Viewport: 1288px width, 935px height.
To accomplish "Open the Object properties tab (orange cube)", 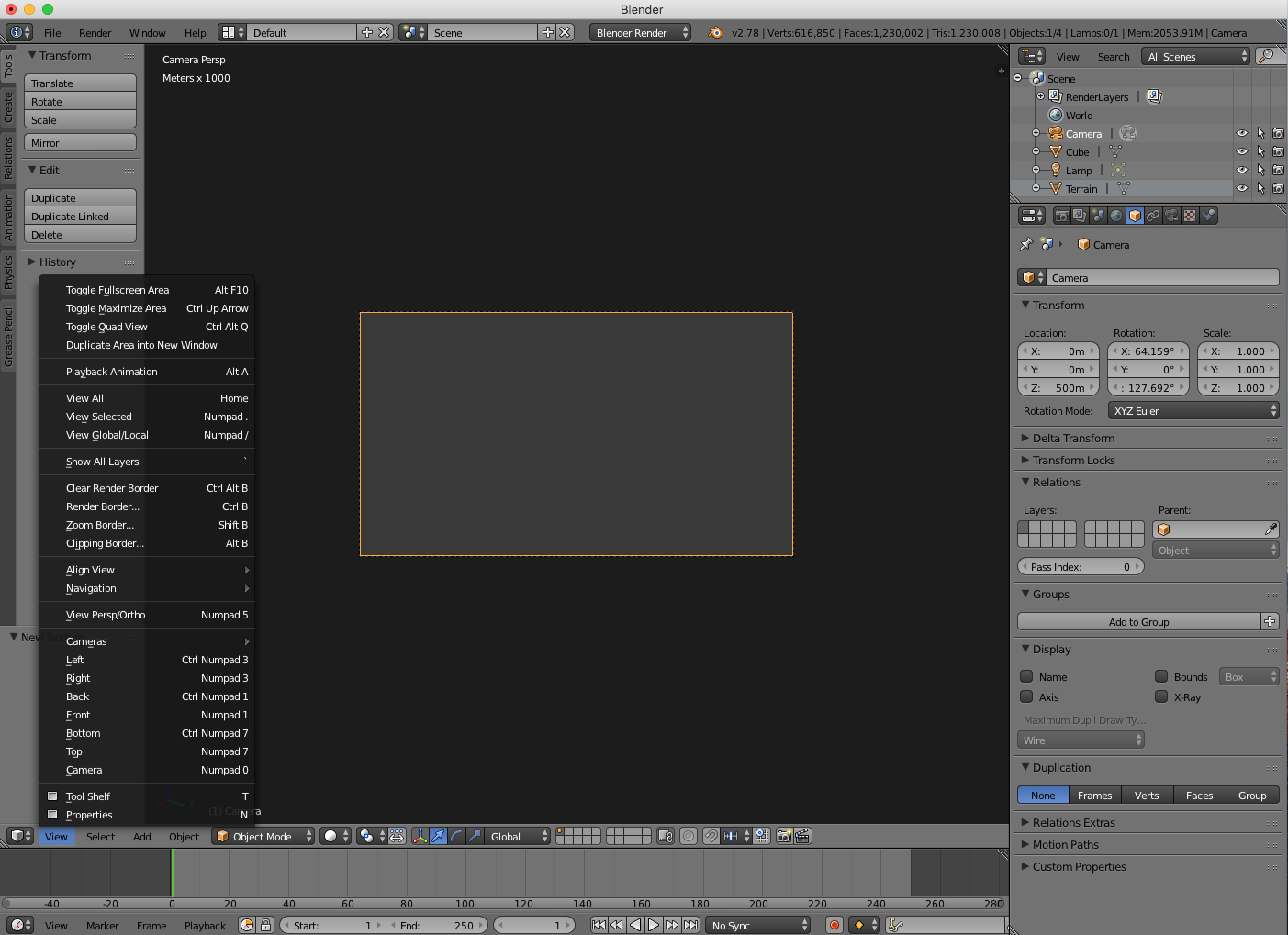I will 1135,216.
